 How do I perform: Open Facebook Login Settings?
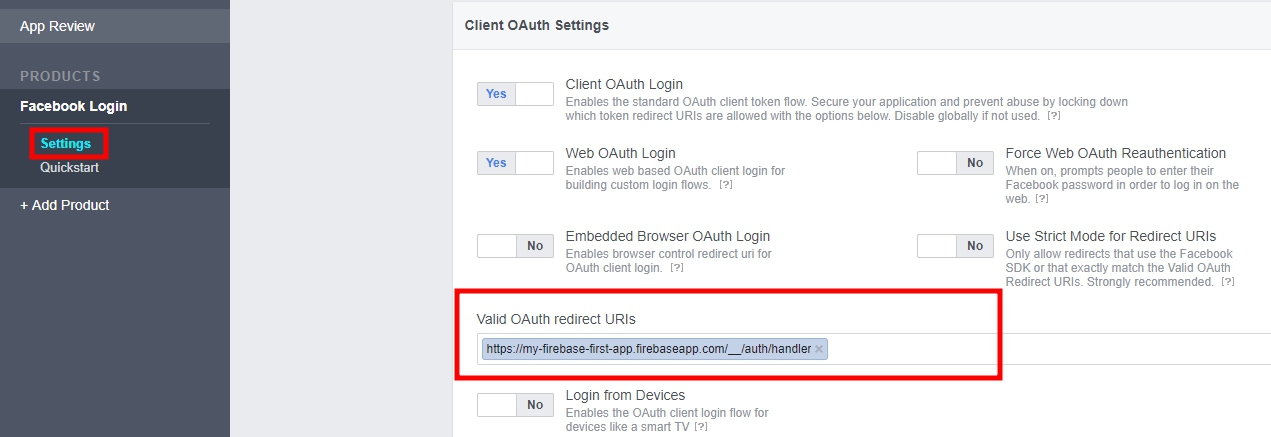(x=66, y=144)
